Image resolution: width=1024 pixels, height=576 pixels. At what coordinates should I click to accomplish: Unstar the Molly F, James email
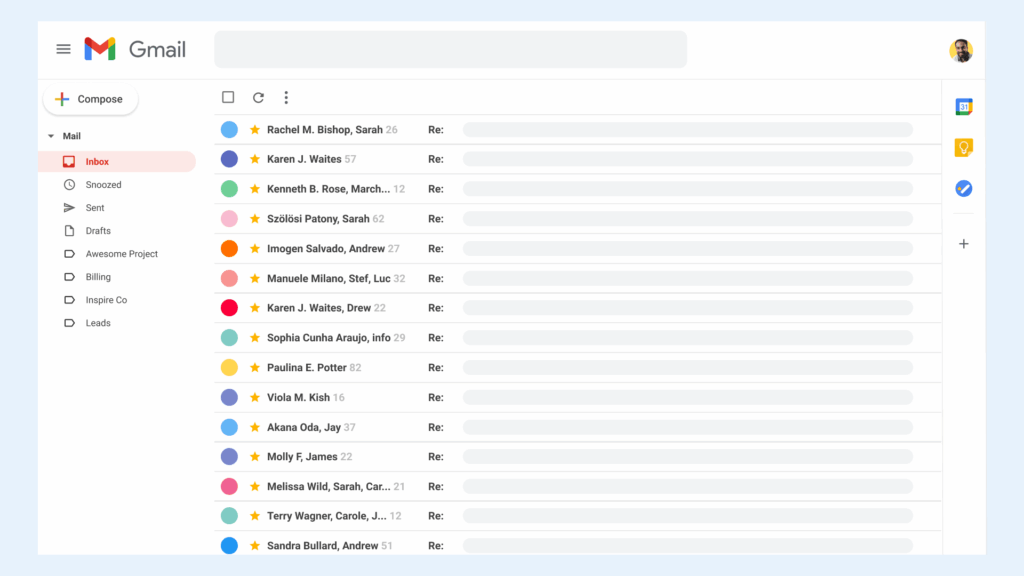(x=255, y=456)
